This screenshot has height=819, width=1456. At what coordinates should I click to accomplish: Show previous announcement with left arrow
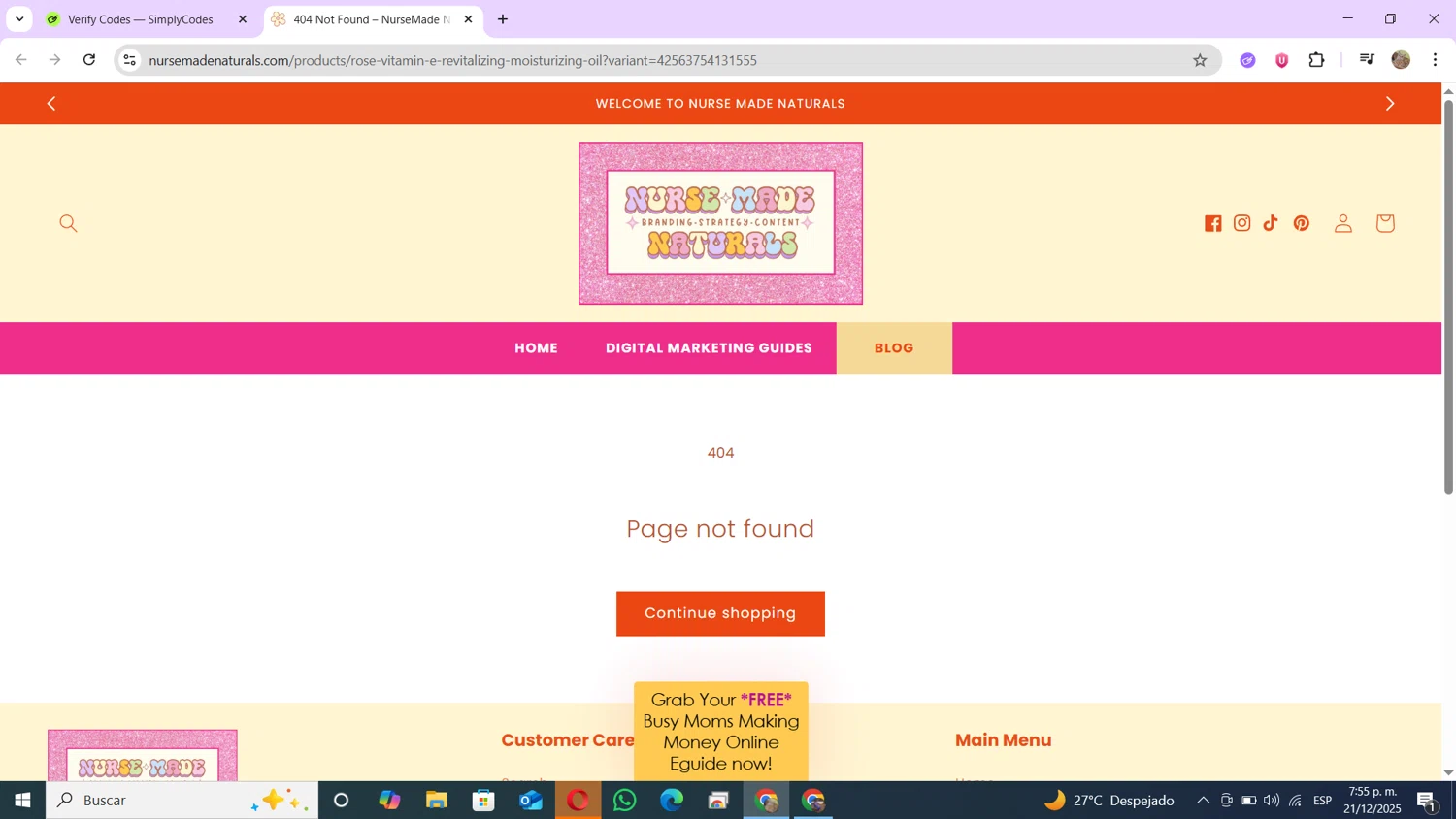51,104
